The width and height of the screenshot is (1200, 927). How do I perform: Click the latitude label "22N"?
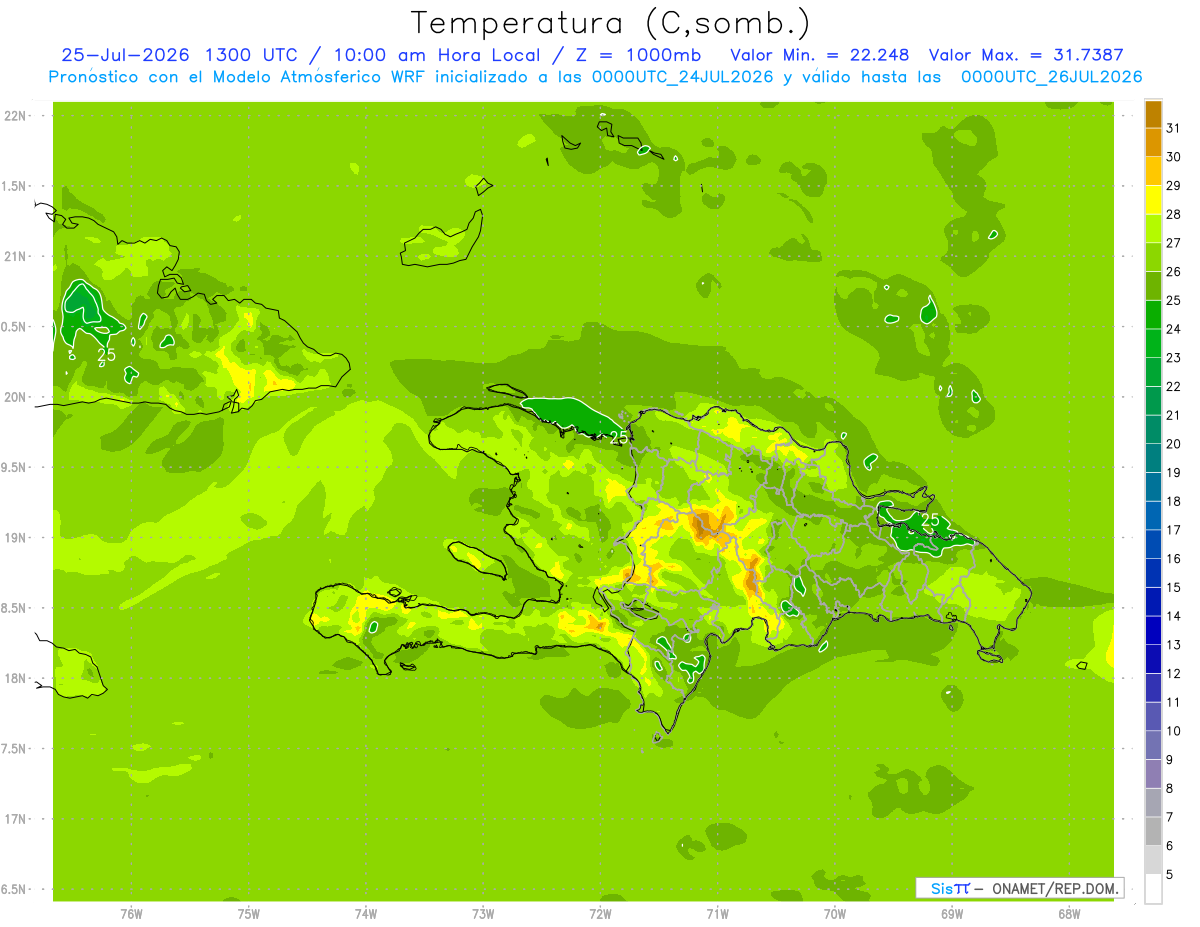(x=15, y=116)
